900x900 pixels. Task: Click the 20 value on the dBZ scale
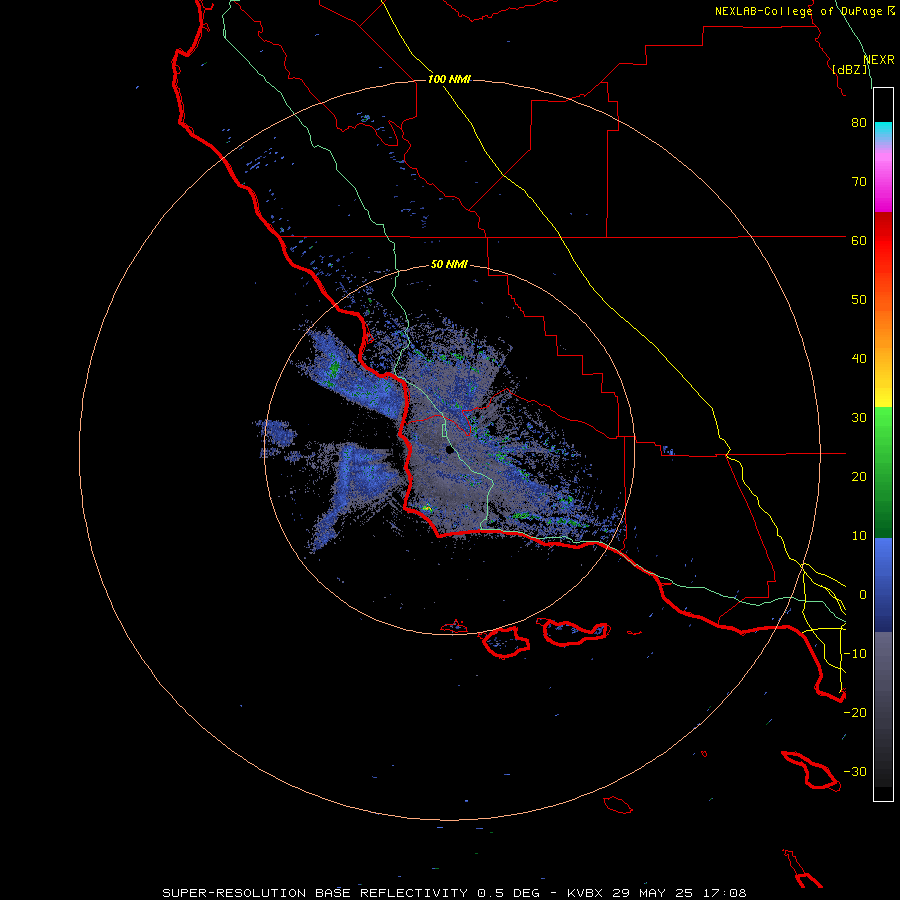tap(859, 476)
